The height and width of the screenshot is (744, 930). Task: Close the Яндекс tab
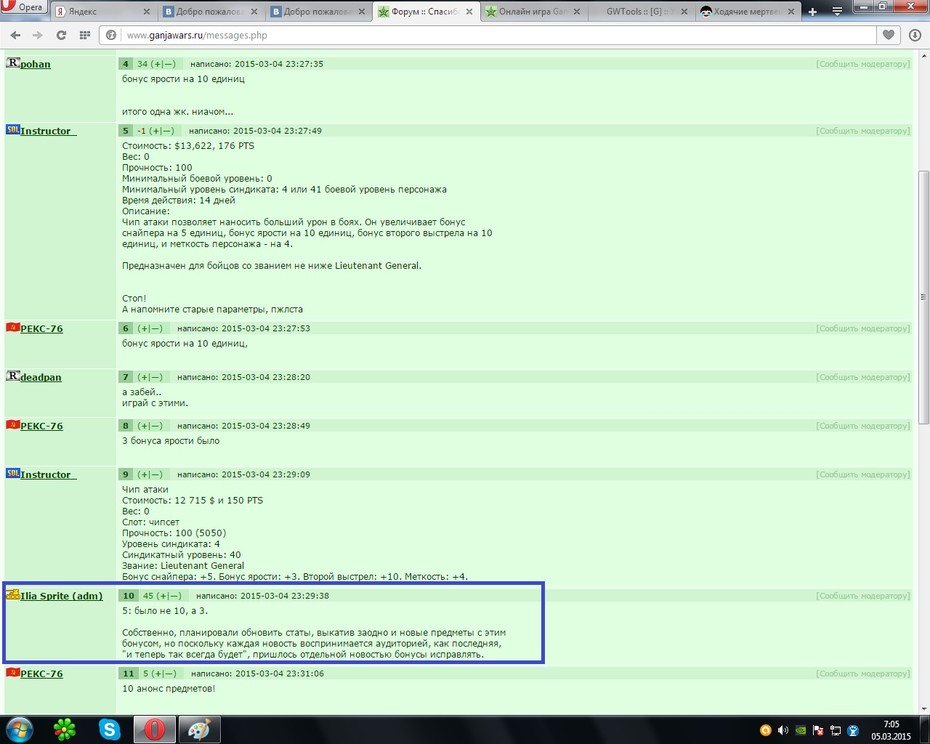coord(147,11)
